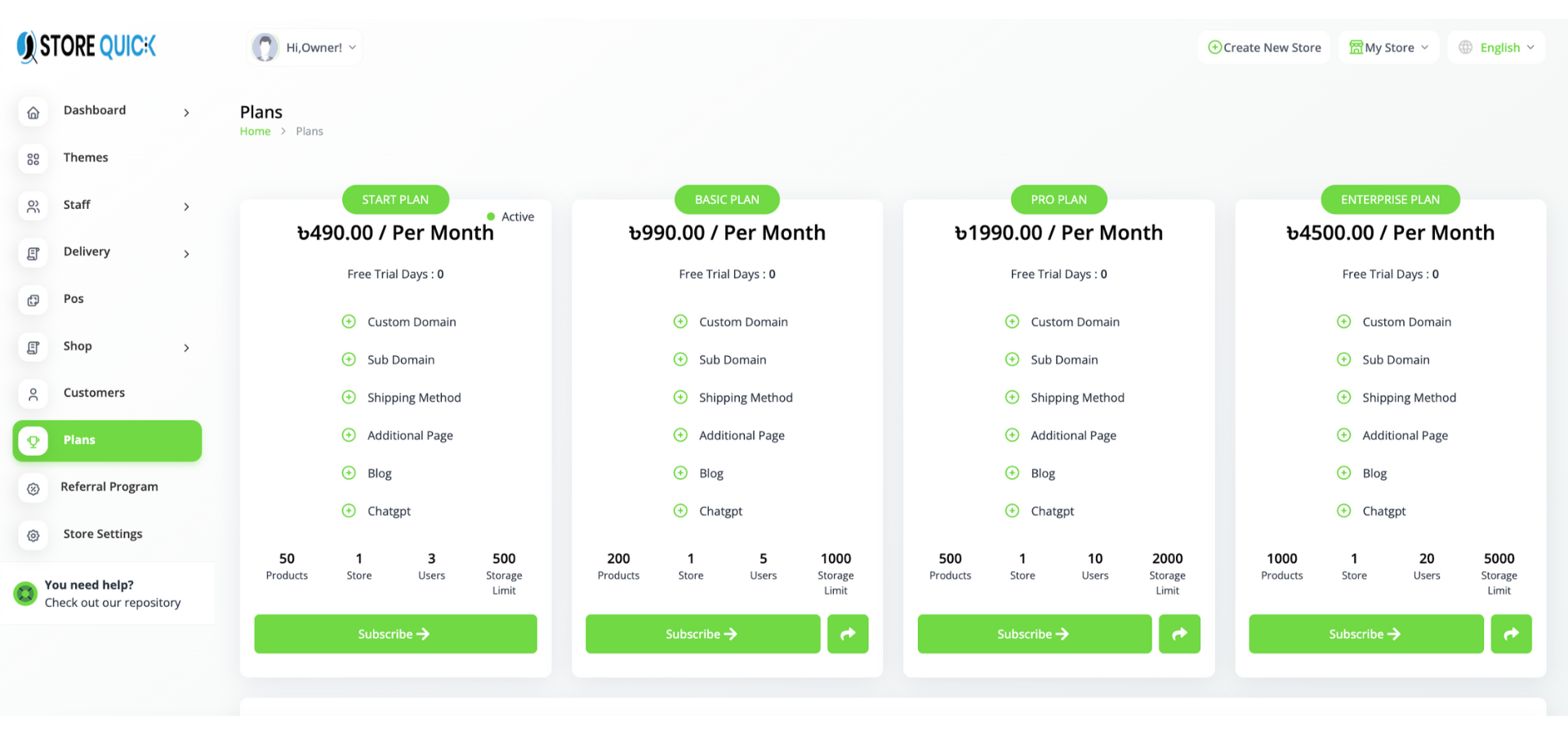Click the Store Quick logo
The width and height of the screenshot is (1568, 735).
point(87,47)
